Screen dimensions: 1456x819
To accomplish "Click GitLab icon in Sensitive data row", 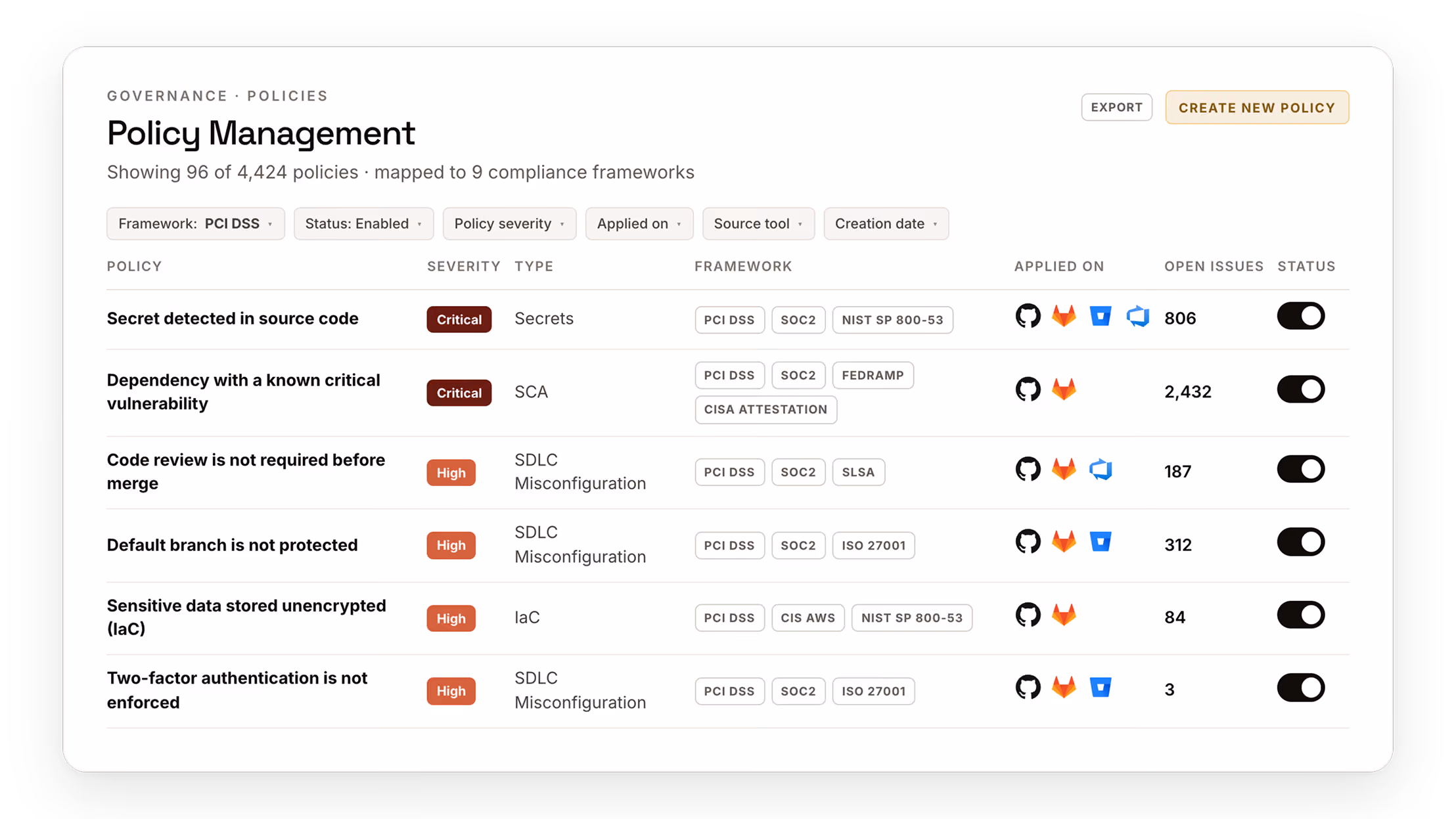I will point(1064,615).
